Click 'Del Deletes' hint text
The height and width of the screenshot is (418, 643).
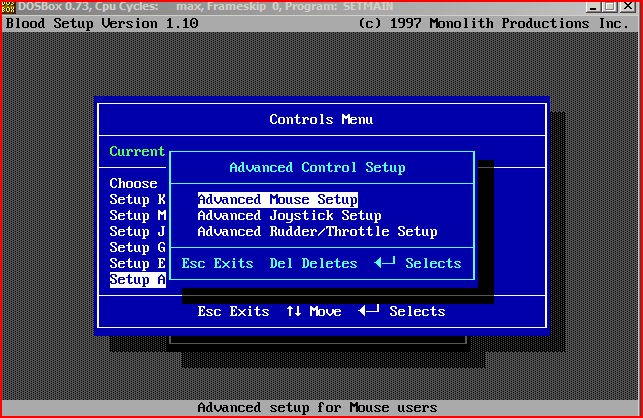pos(313,263)
